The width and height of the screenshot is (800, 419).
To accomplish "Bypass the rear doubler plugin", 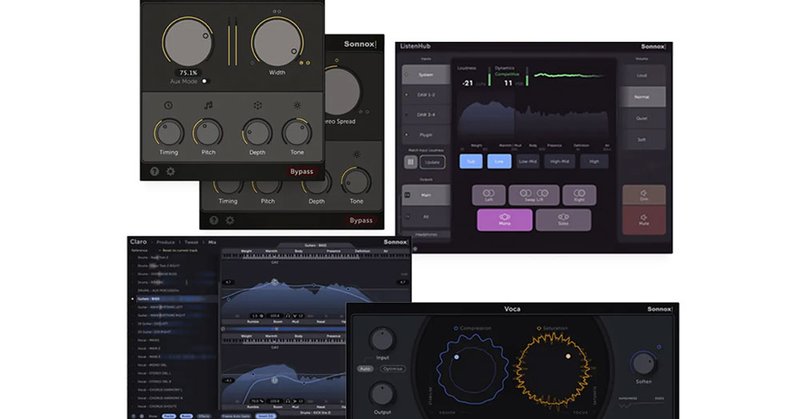I will [x=361, y=220].
